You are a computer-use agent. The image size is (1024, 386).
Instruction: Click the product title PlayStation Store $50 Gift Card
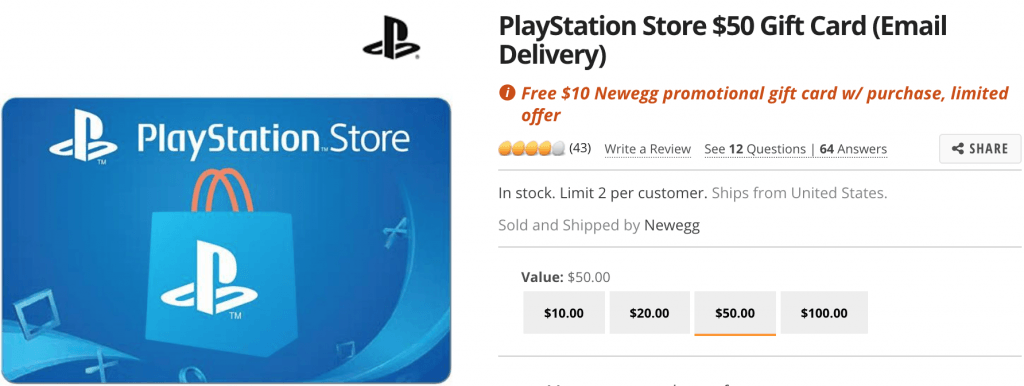[723, 40]
